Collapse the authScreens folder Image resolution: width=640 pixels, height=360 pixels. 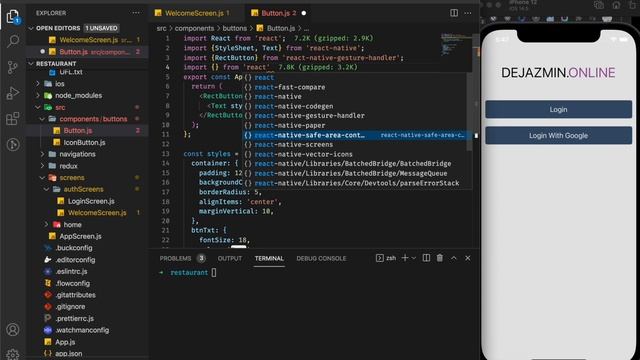pyautogui.click(x=46, y=189)
